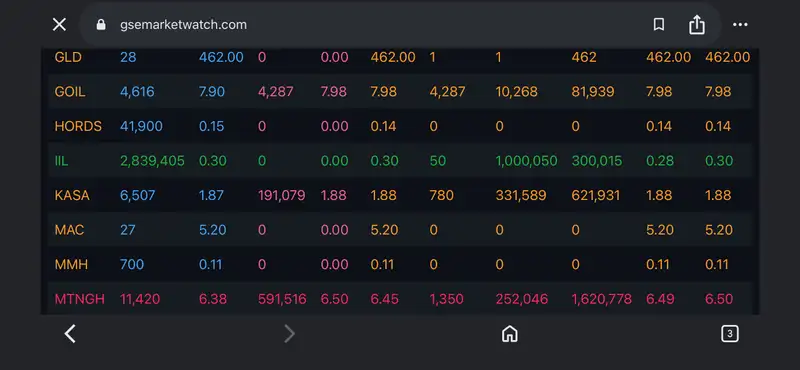This screenshot has width=800, height=370.
Task: Go forward with the right arrow
Action: point(289,334)
